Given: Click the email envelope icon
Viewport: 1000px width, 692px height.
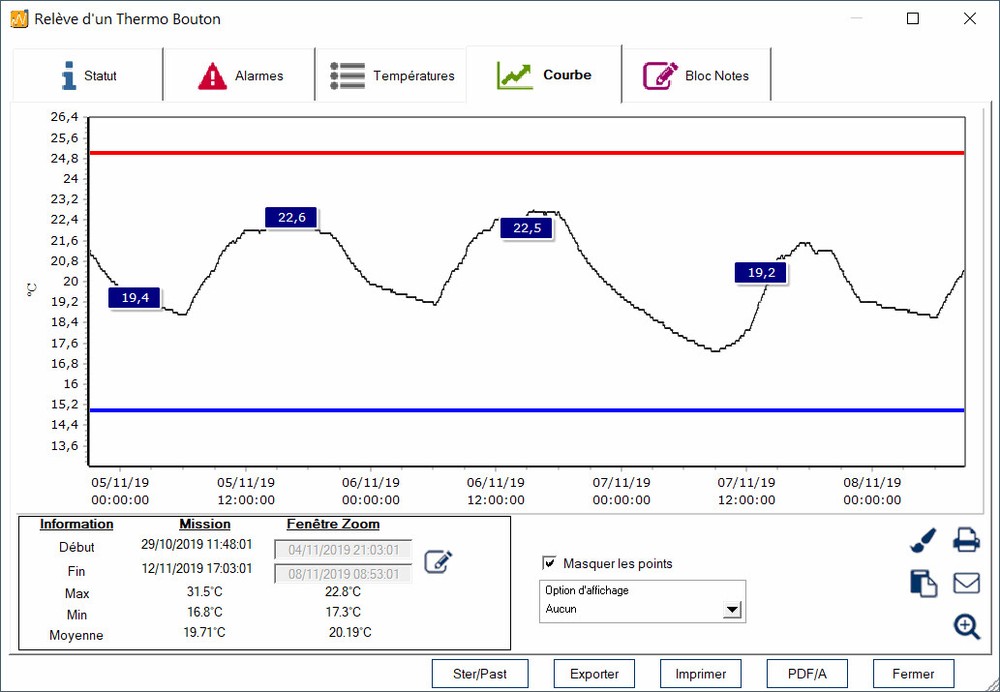Looking at the screenshot, I should (x=966, y=582).
